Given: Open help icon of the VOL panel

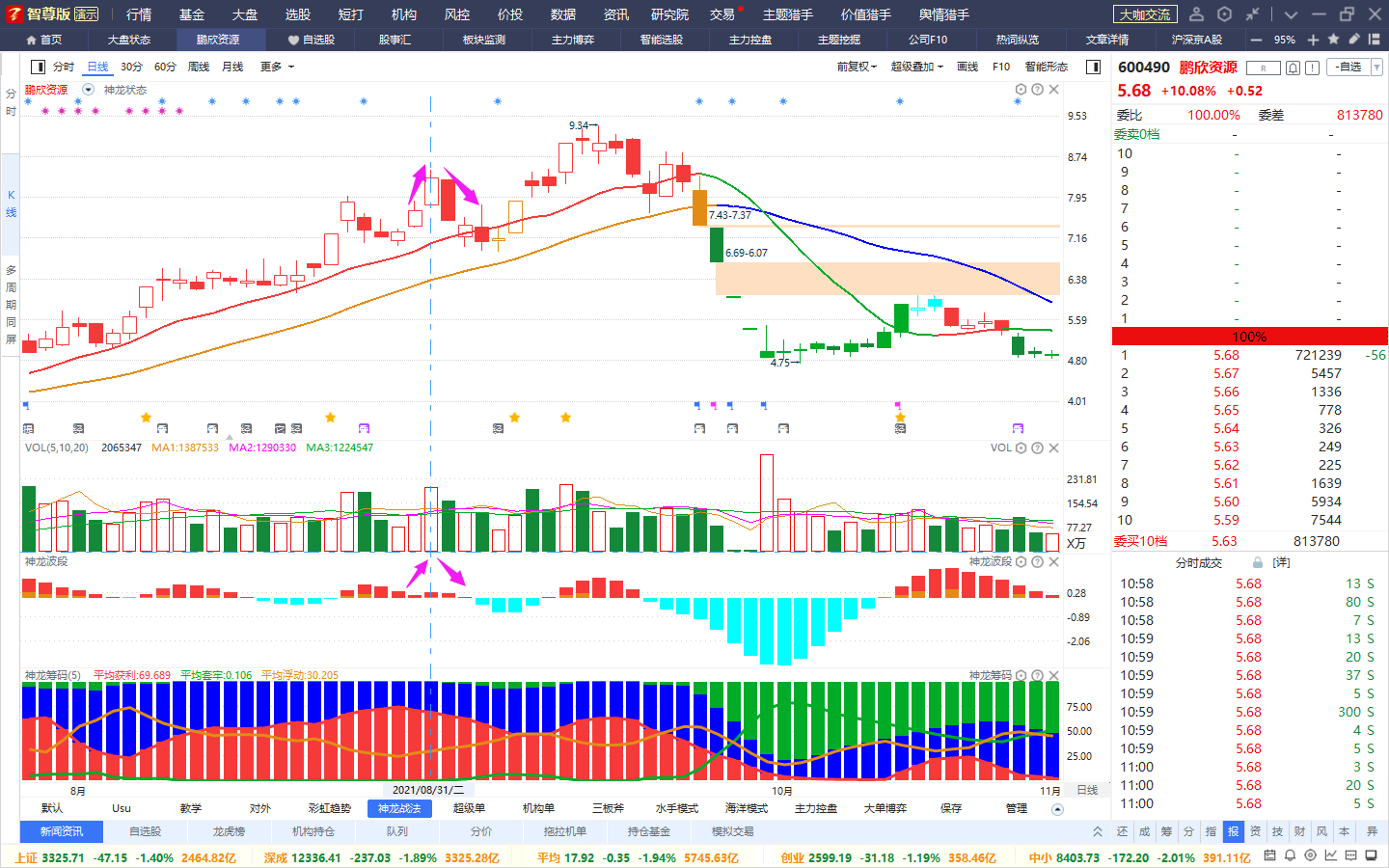Looking at the screenshot, I should point(1037,448).
